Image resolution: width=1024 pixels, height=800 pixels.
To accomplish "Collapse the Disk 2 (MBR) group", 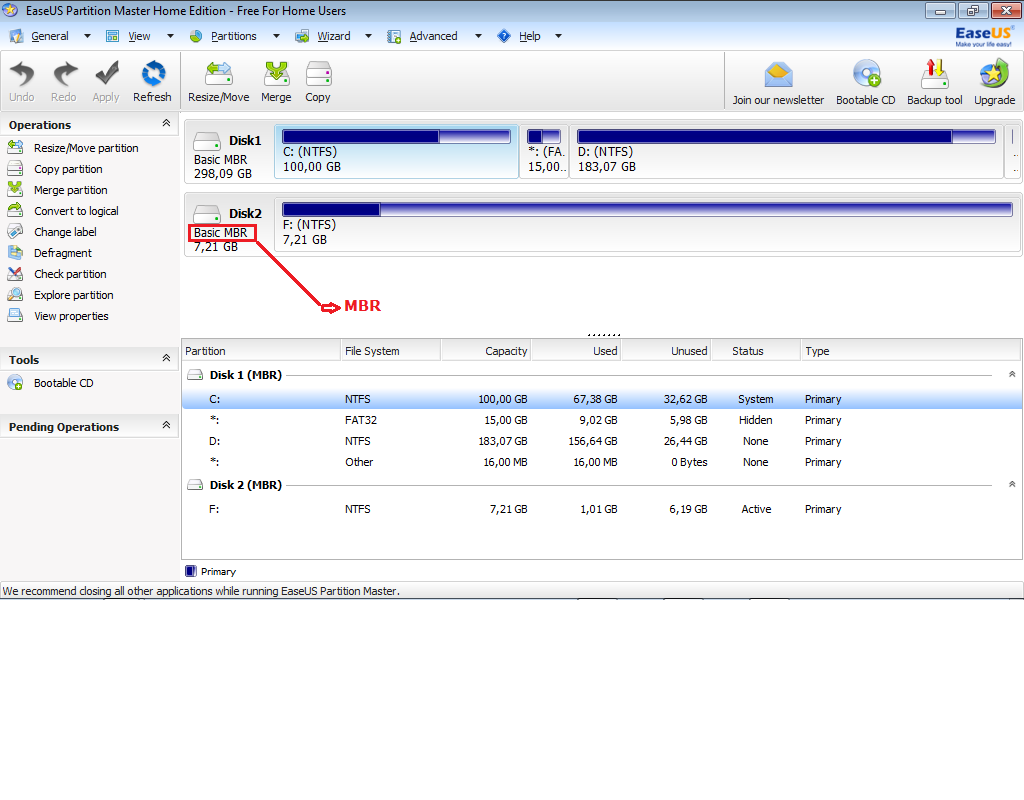I will (1012, 485).
